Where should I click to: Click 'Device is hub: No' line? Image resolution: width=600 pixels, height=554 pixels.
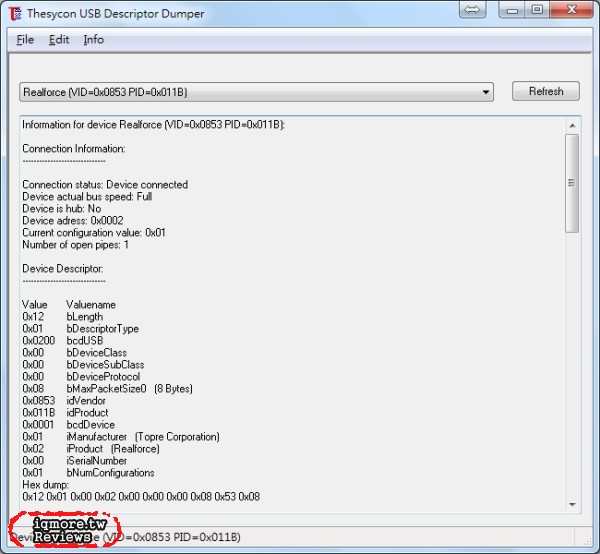(x=62, y=209)
